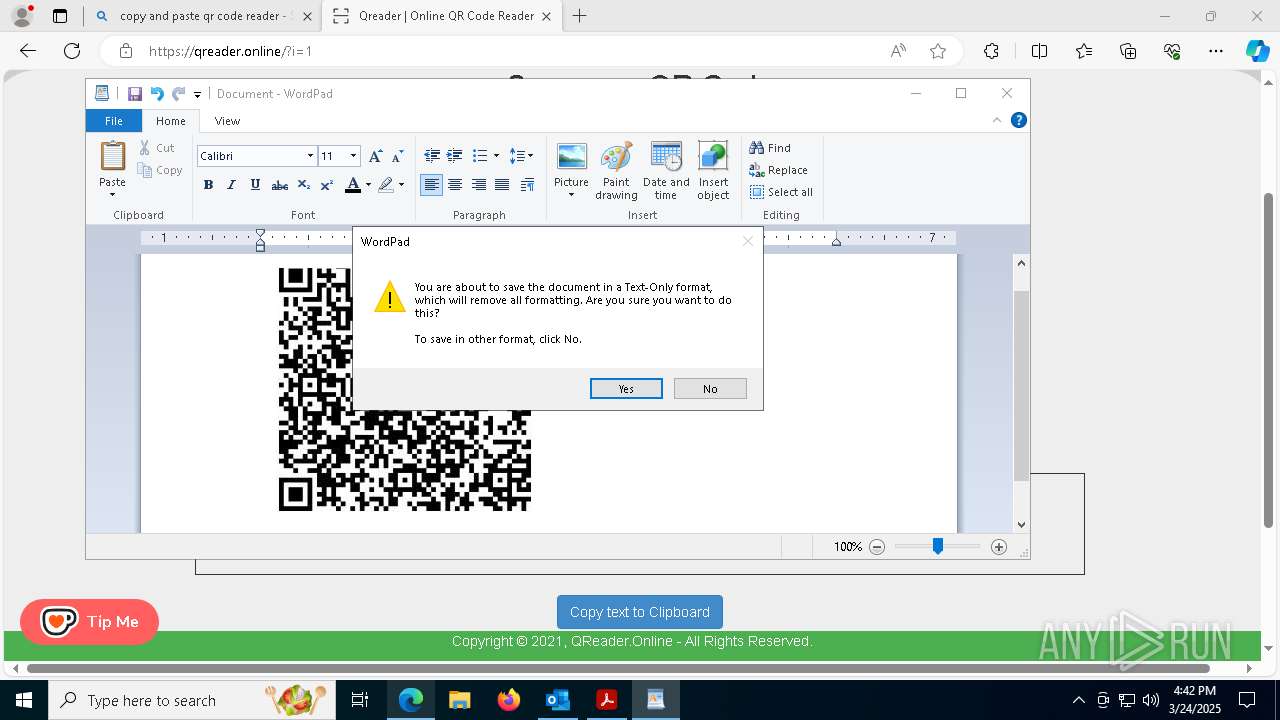Toggle Subscript formatting
Viewport: 1280px width, 720px height.
point(304,185)
